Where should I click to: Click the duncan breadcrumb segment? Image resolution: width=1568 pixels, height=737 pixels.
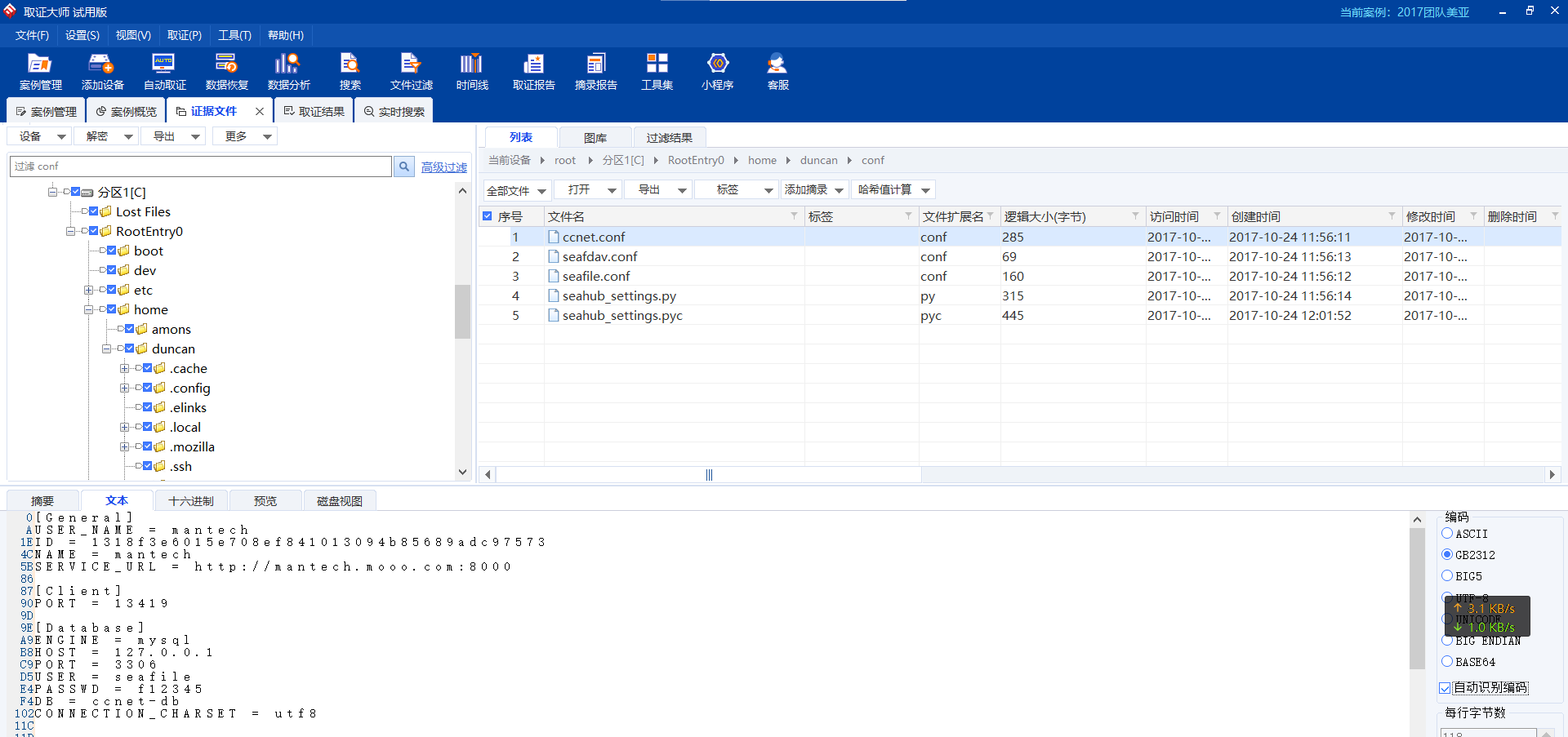click(x=819, y=160)
